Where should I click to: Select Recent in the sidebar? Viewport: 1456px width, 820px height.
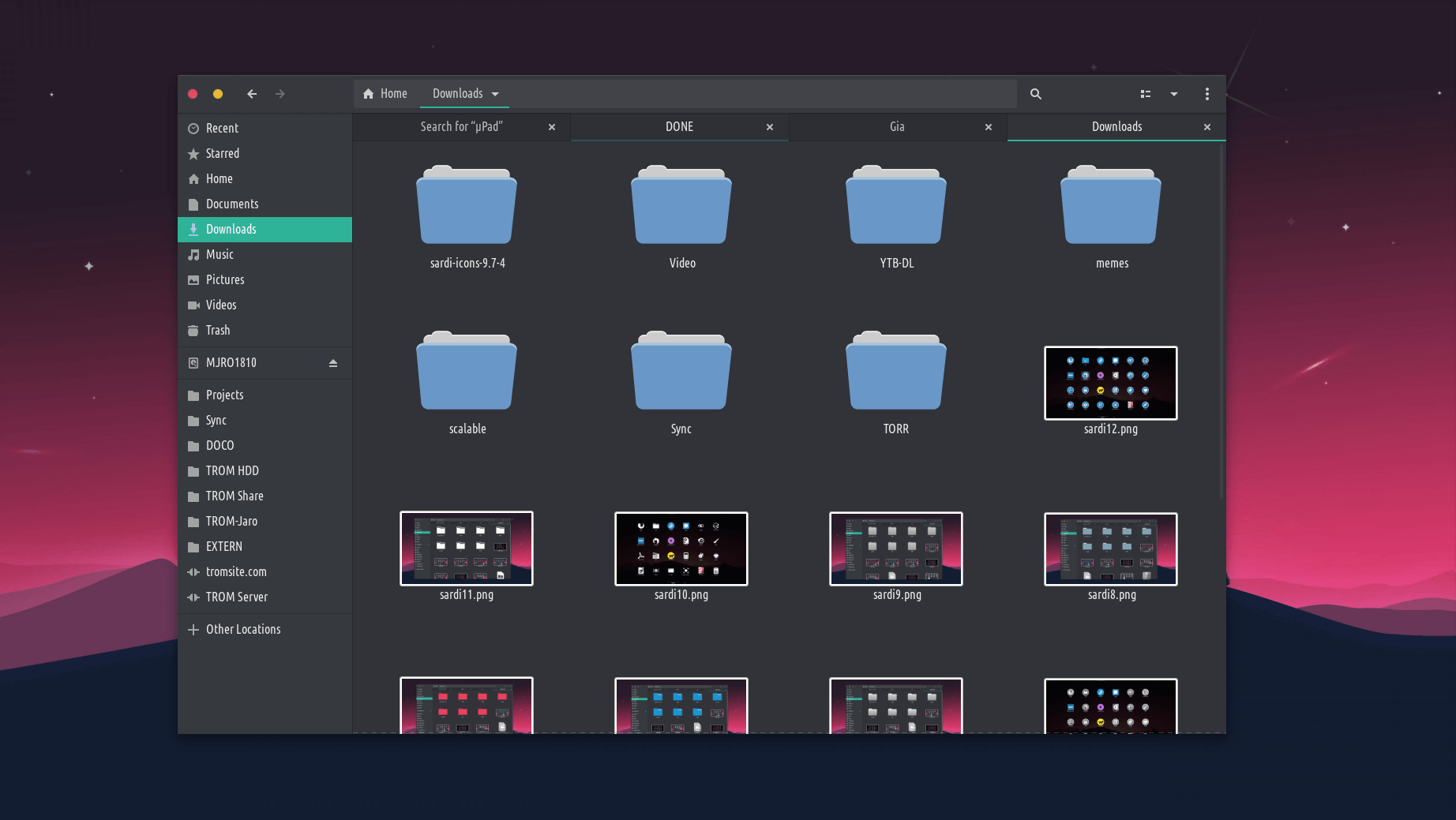tap(222, 129)
